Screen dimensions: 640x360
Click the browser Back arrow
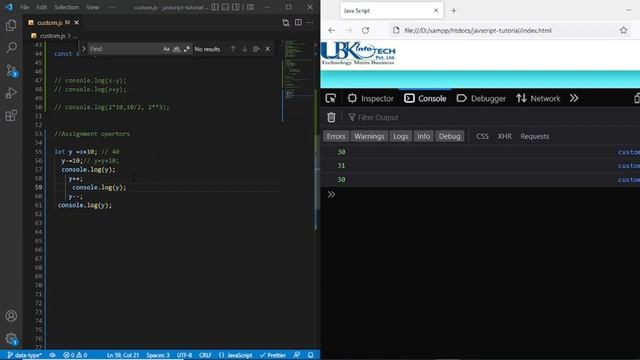[331, 30]
